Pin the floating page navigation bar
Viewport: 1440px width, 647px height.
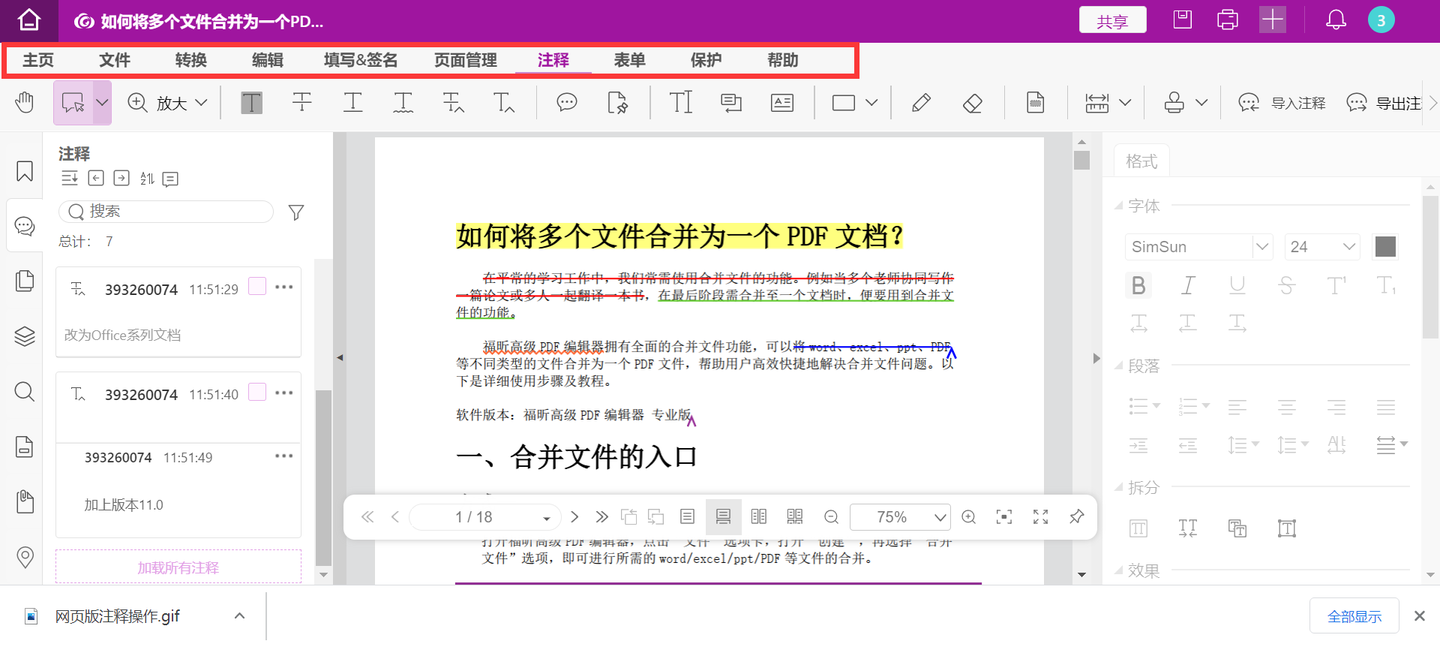1077,517
